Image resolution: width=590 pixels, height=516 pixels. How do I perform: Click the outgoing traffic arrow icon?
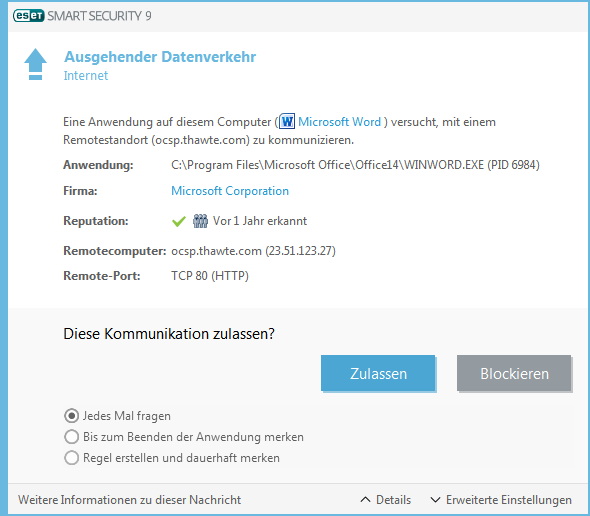(x=35, y=64)
